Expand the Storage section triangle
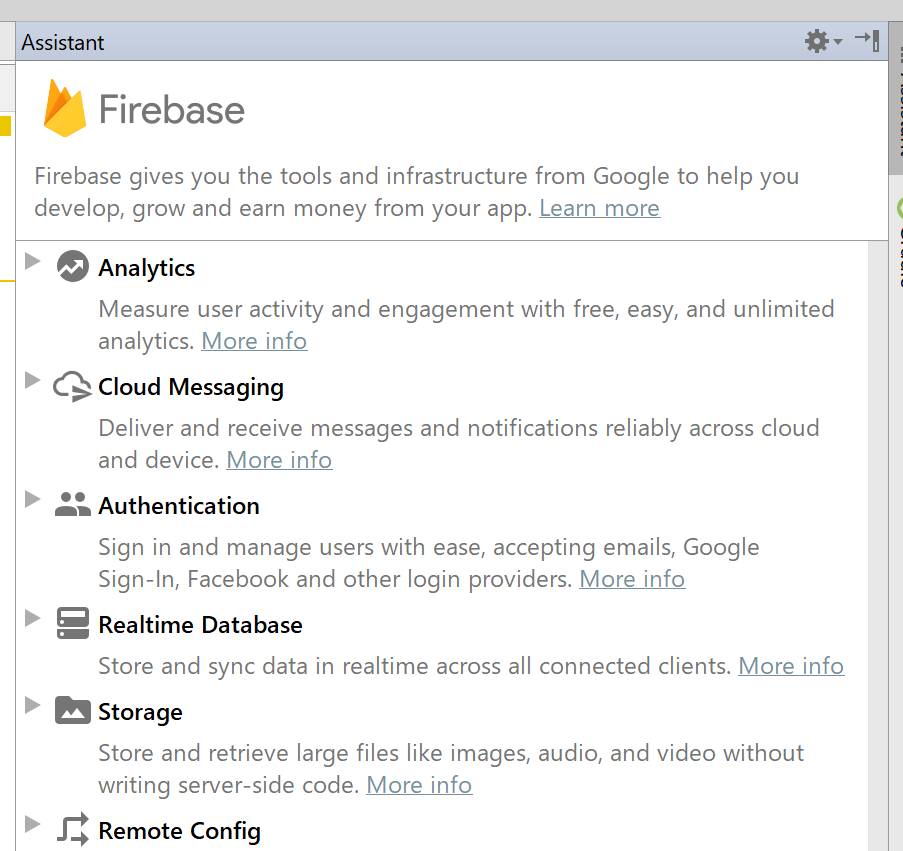This screenshot has width=903, height=851. [x=33, y=705]
